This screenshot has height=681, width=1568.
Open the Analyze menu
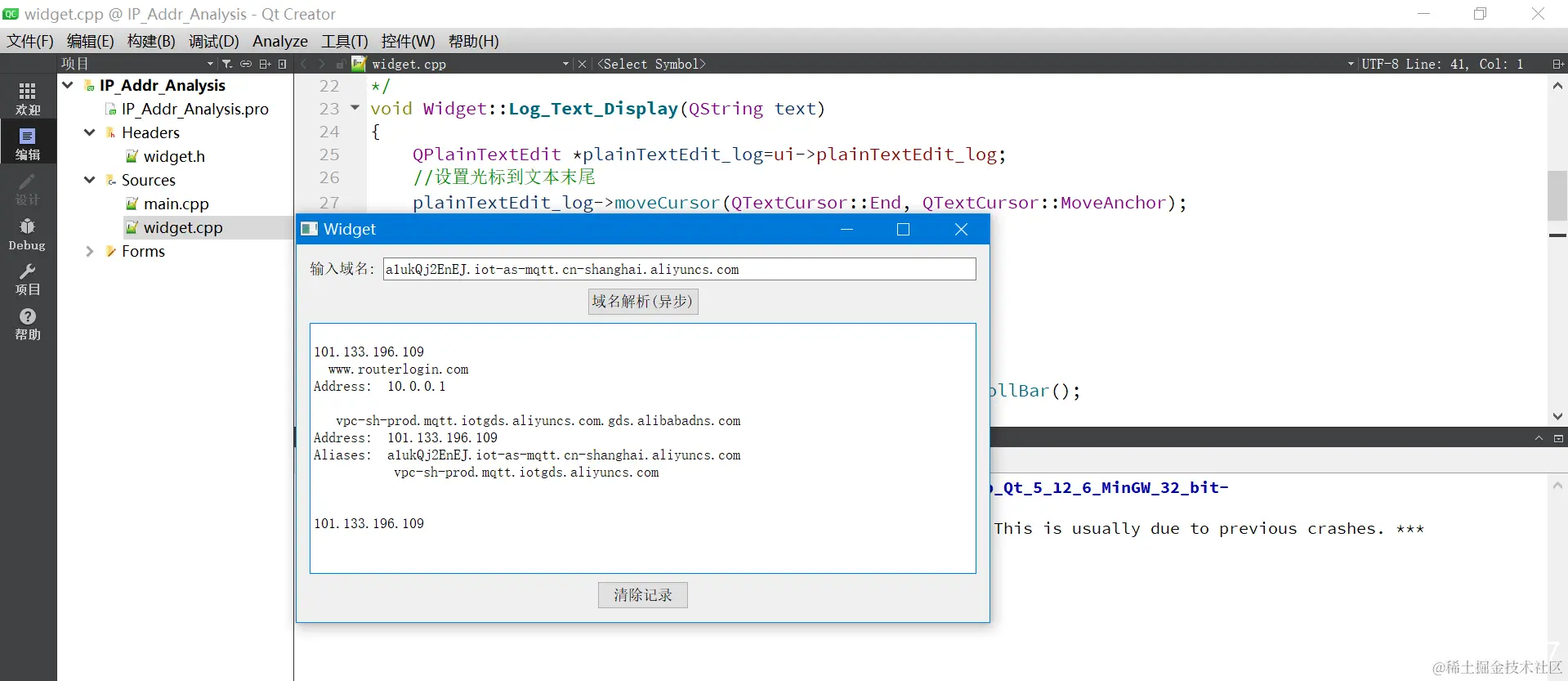[280, 41]
